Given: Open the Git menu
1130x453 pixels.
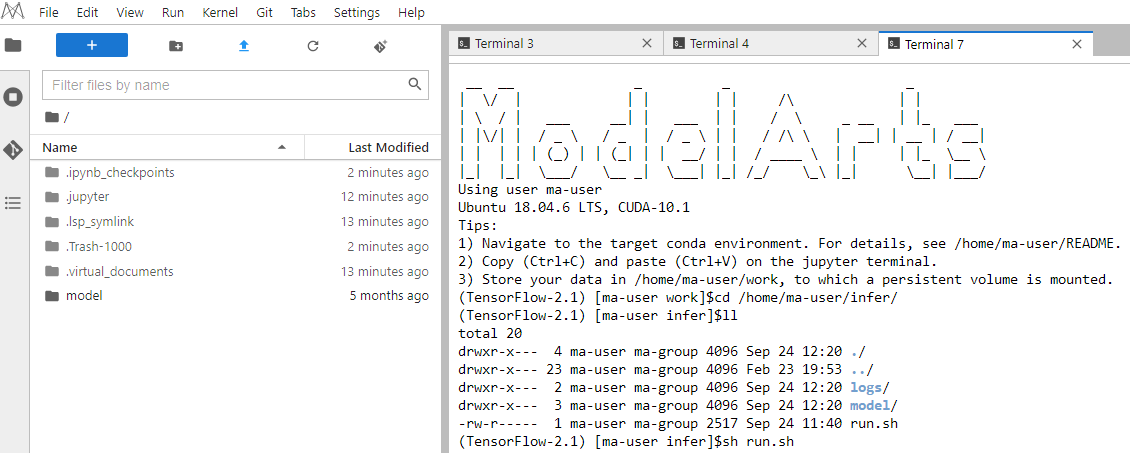Looking at the screenshot, I should [264, 13].
